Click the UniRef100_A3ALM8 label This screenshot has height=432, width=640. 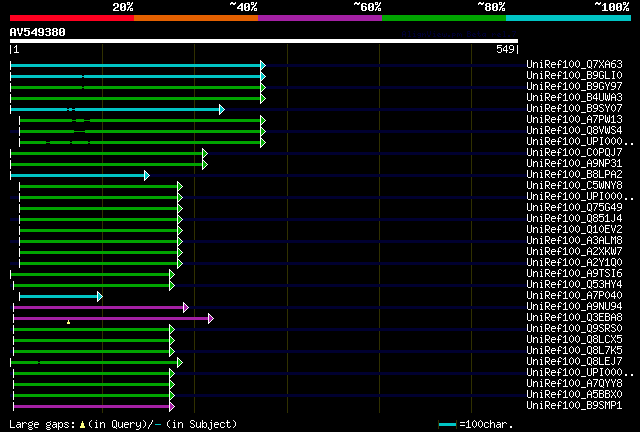coord(574,241)
